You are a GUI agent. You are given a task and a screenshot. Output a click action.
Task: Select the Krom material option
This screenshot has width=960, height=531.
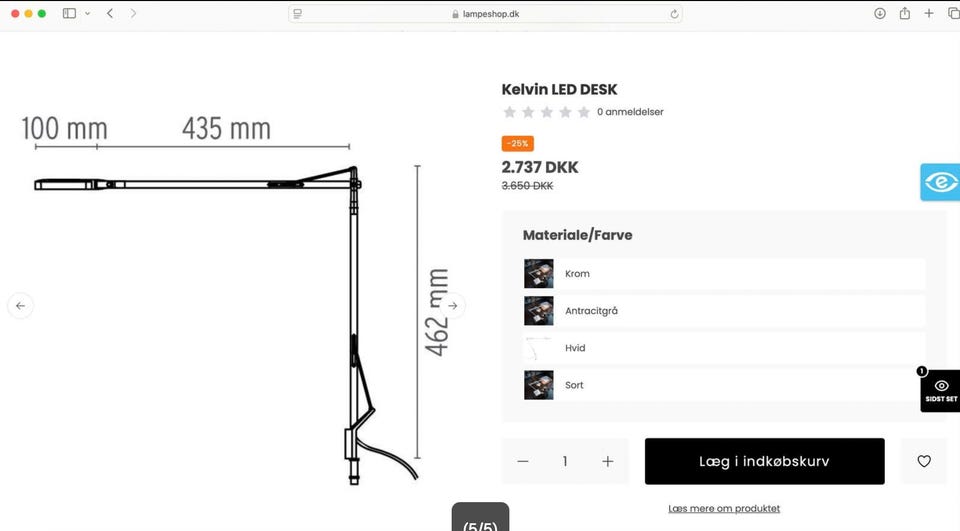click(x=724, y=274)
